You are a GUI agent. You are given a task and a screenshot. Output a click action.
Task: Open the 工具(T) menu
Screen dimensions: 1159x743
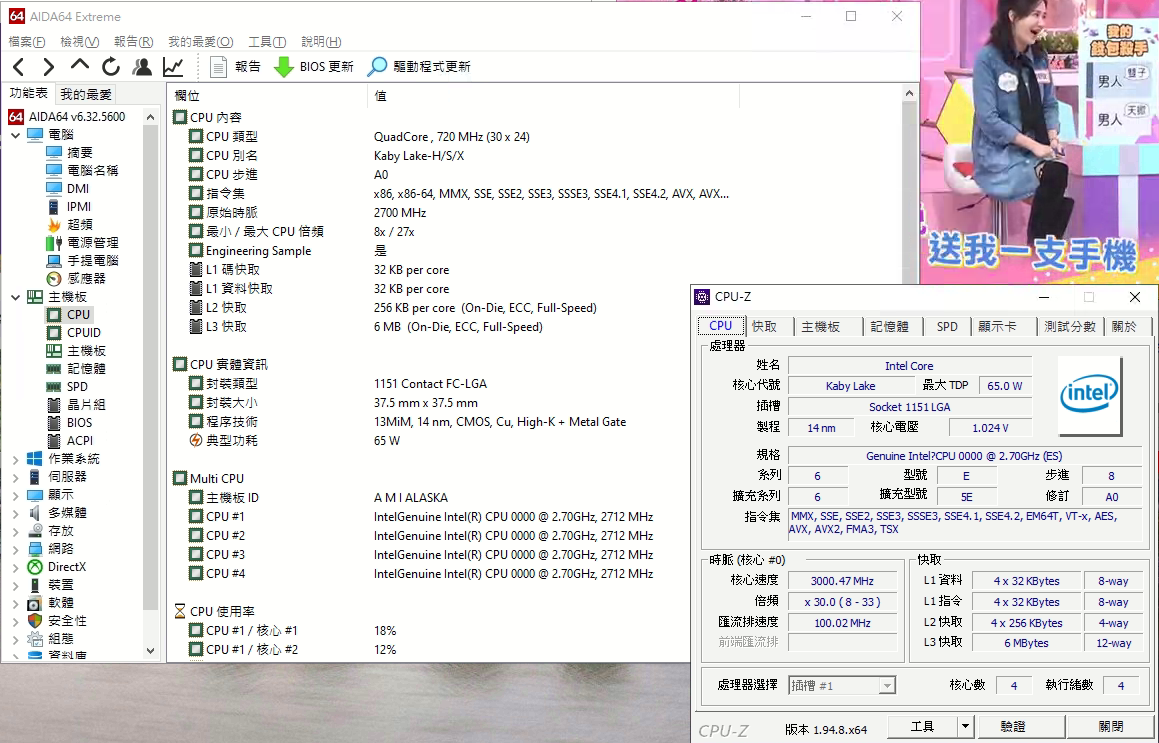(267, 41)
